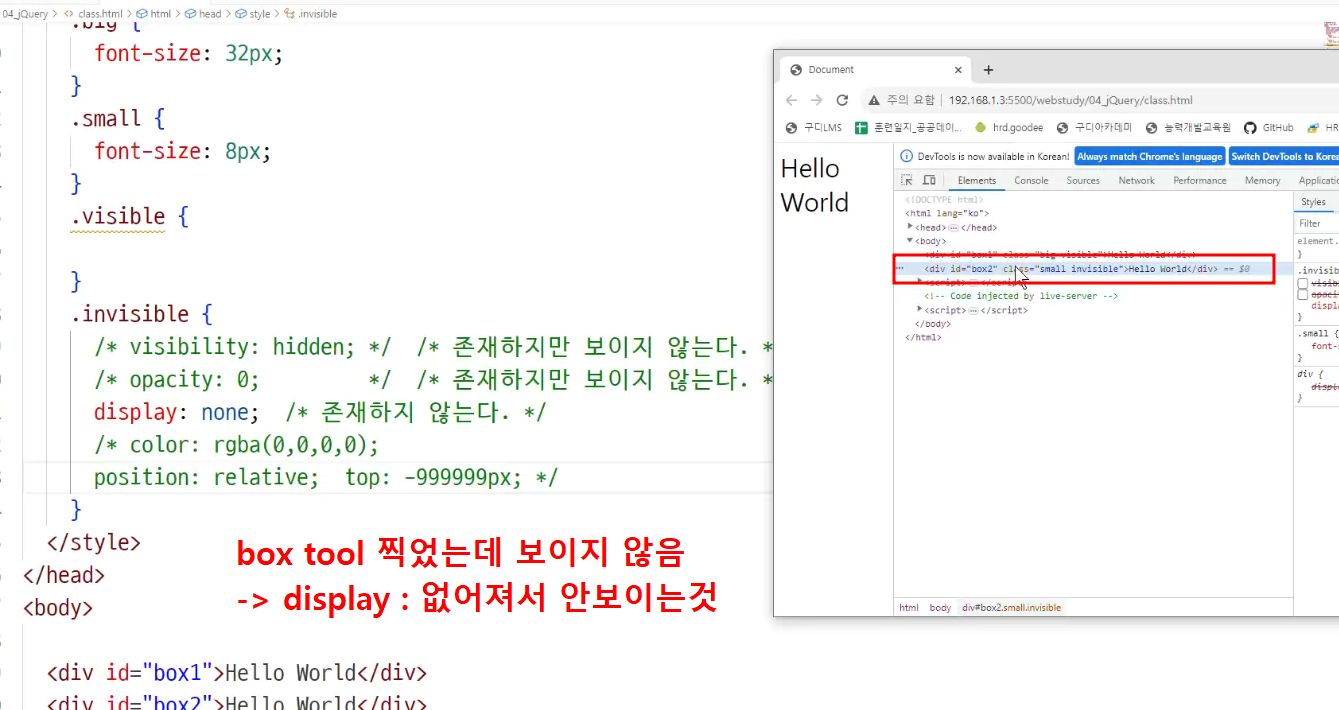Click the .small selector in editor
The height and width of the screenshot is (710, 1339).
click(x=105, y=118)
